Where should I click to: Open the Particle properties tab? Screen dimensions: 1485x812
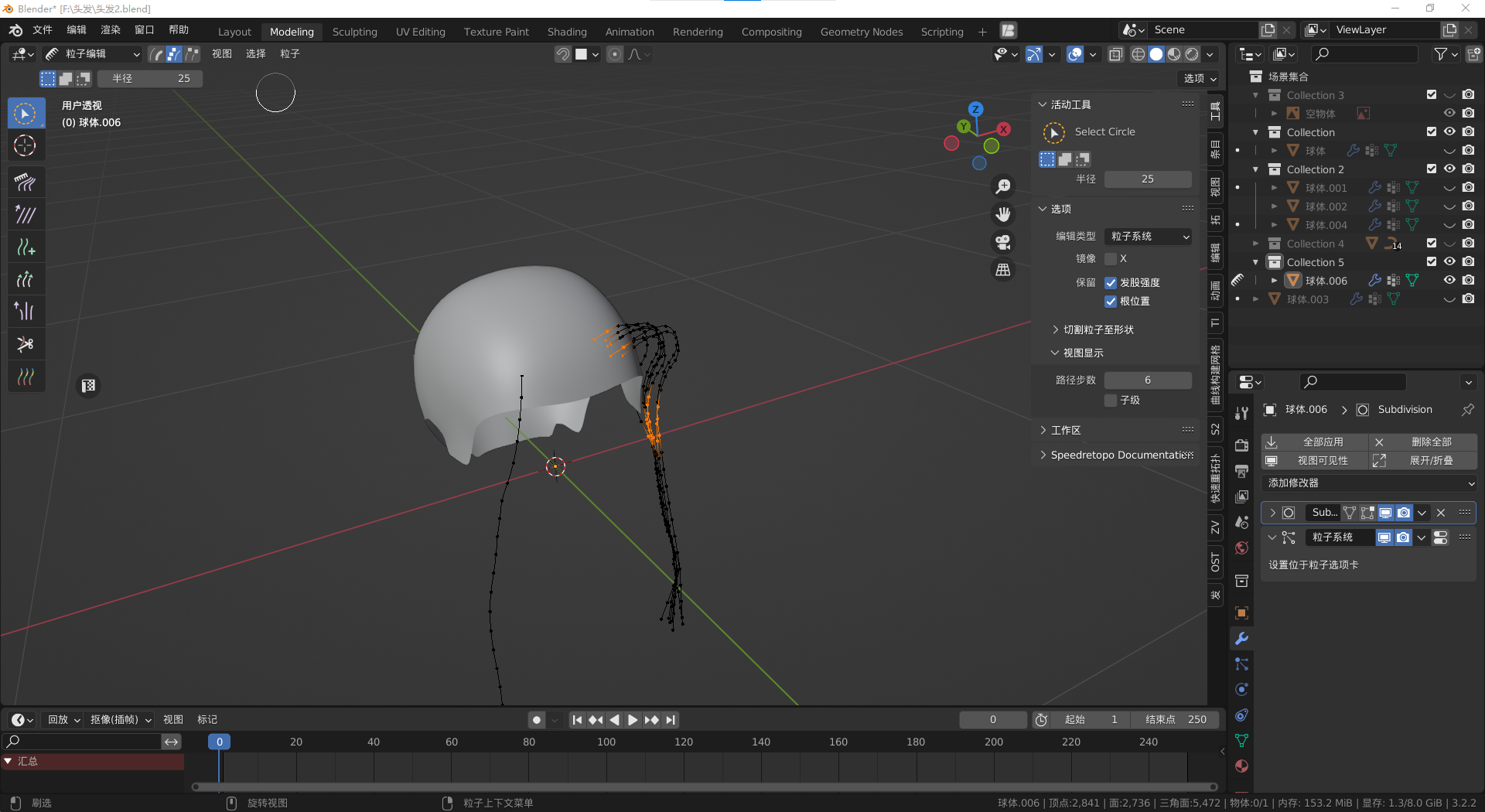pyautogui.click(x=1241, y=664)
